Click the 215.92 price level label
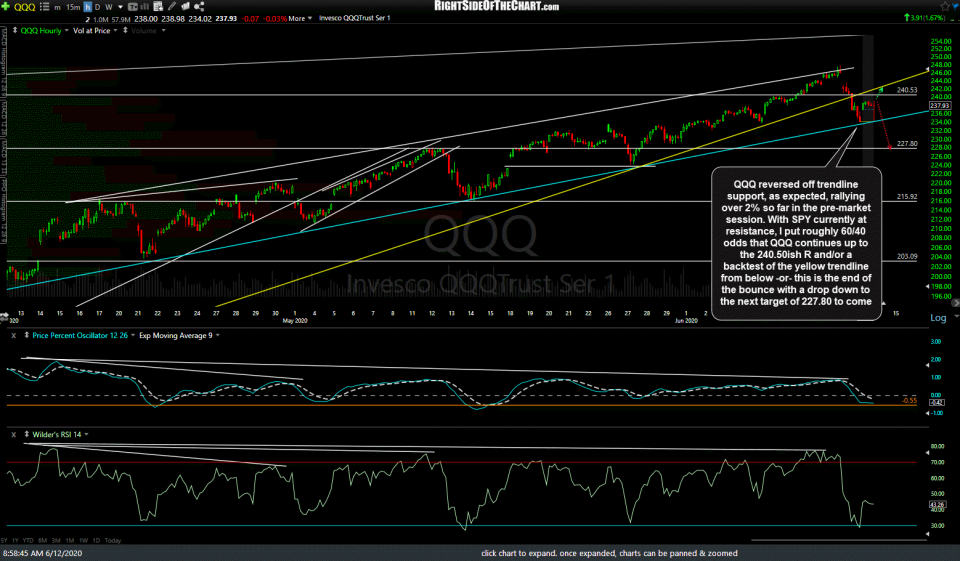 click(x=907, y=197)
